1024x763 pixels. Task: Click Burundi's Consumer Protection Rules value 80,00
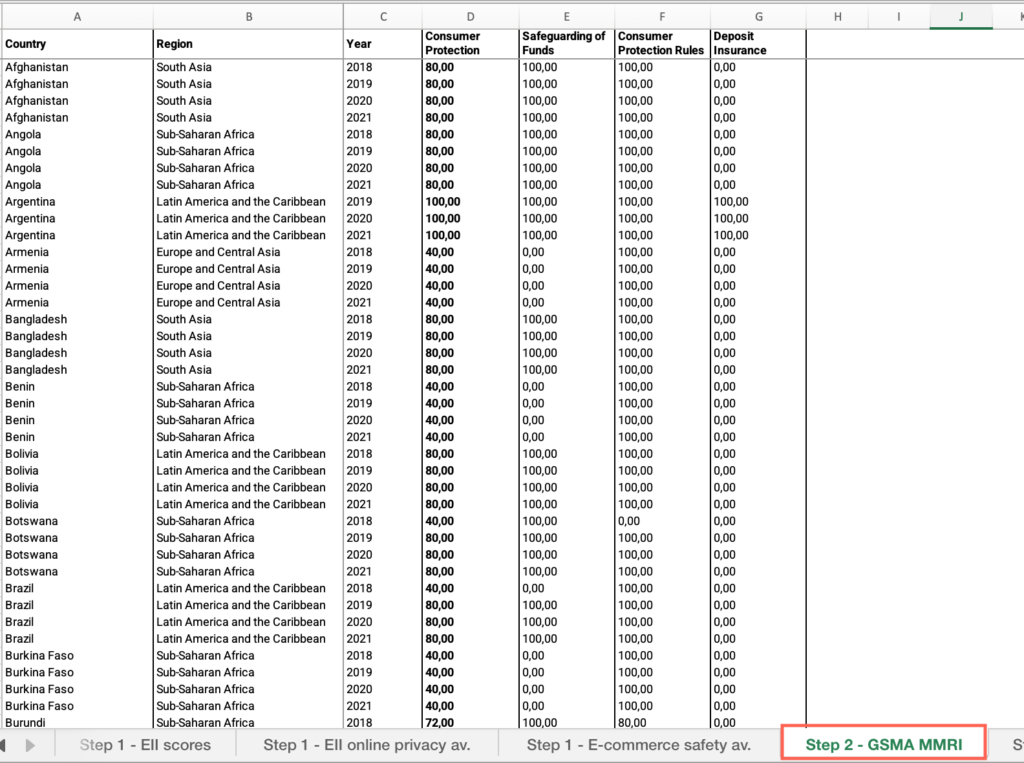click(662, 722)
